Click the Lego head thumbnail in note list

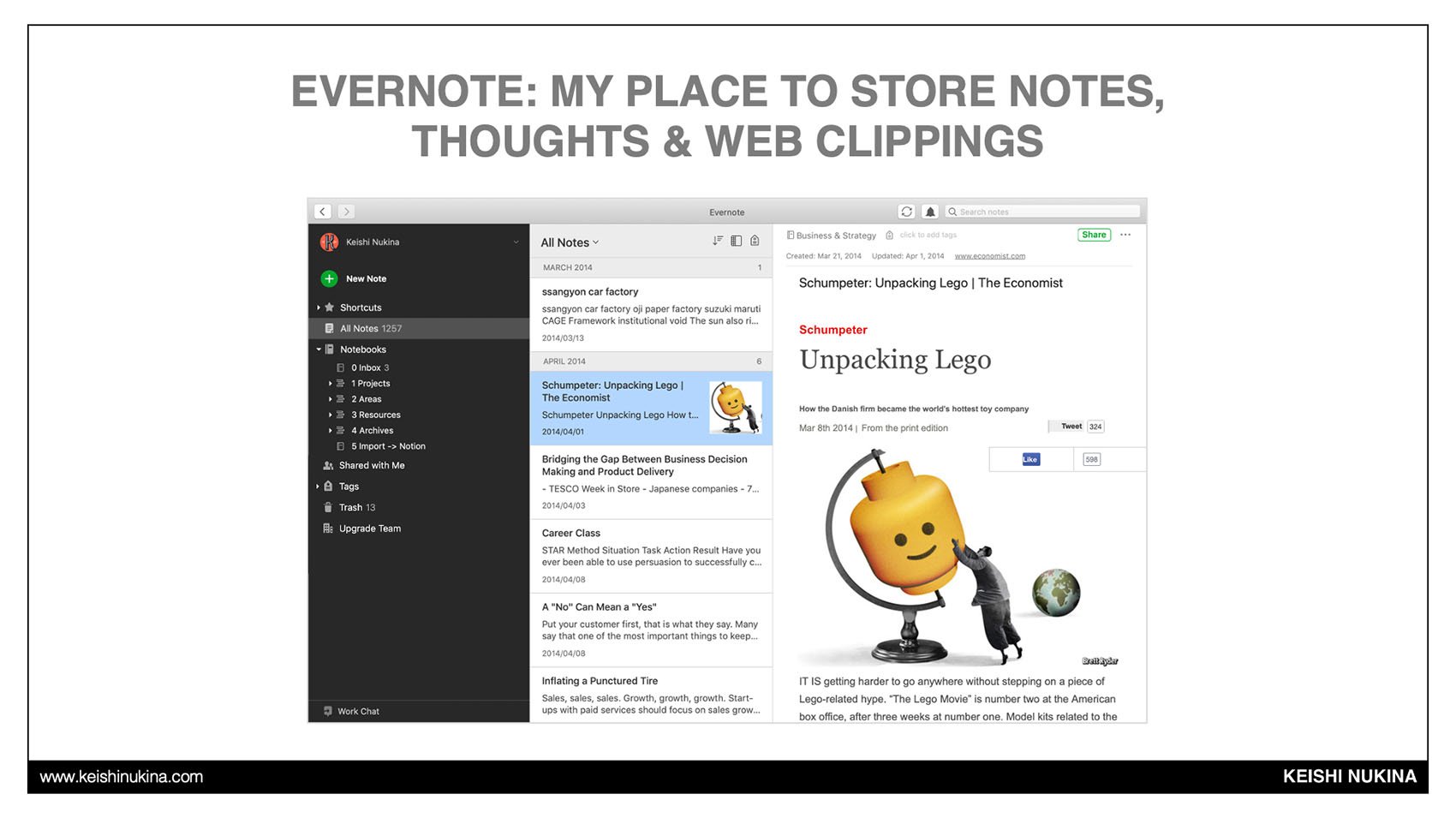(736, 408)
